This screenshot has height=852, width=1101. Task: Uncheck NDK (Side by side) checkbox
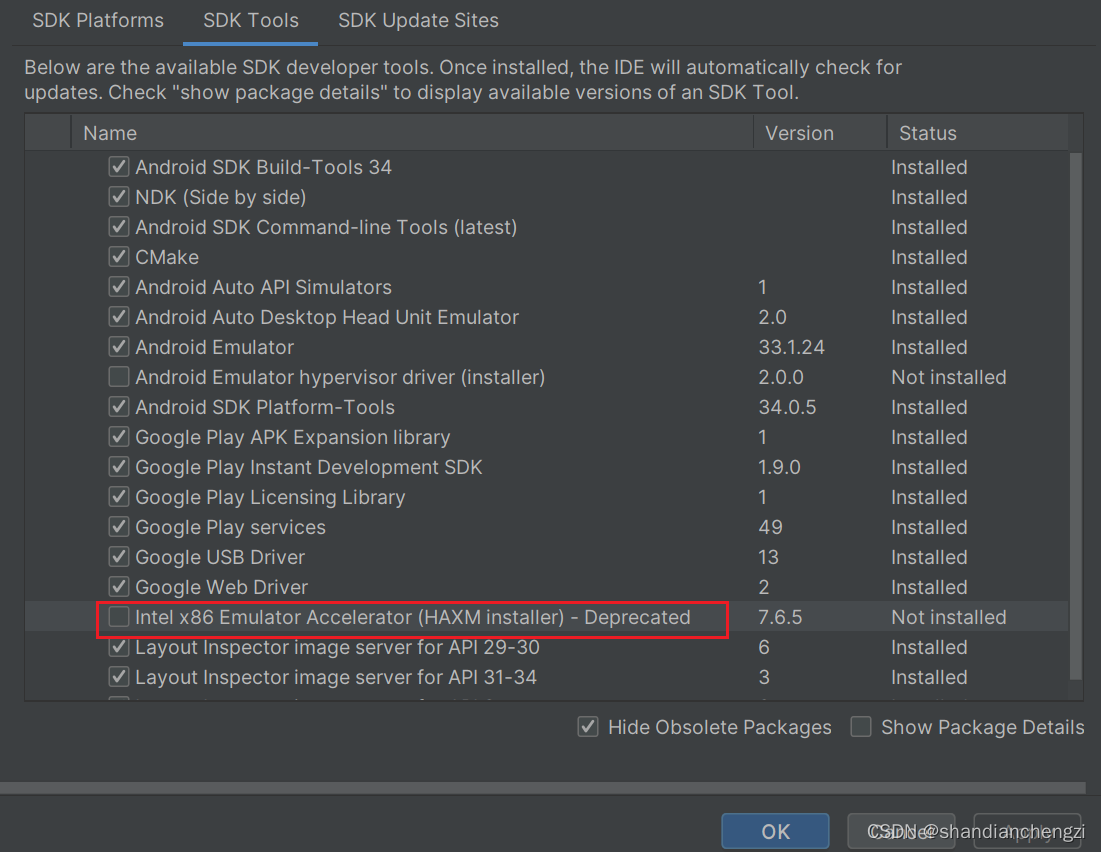pyautogui.click(x=119, y=197)
